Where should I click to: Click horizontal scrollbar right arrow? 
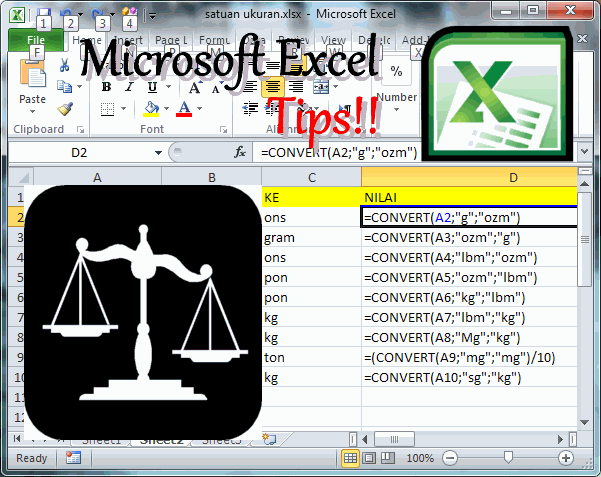click(560, 439)
